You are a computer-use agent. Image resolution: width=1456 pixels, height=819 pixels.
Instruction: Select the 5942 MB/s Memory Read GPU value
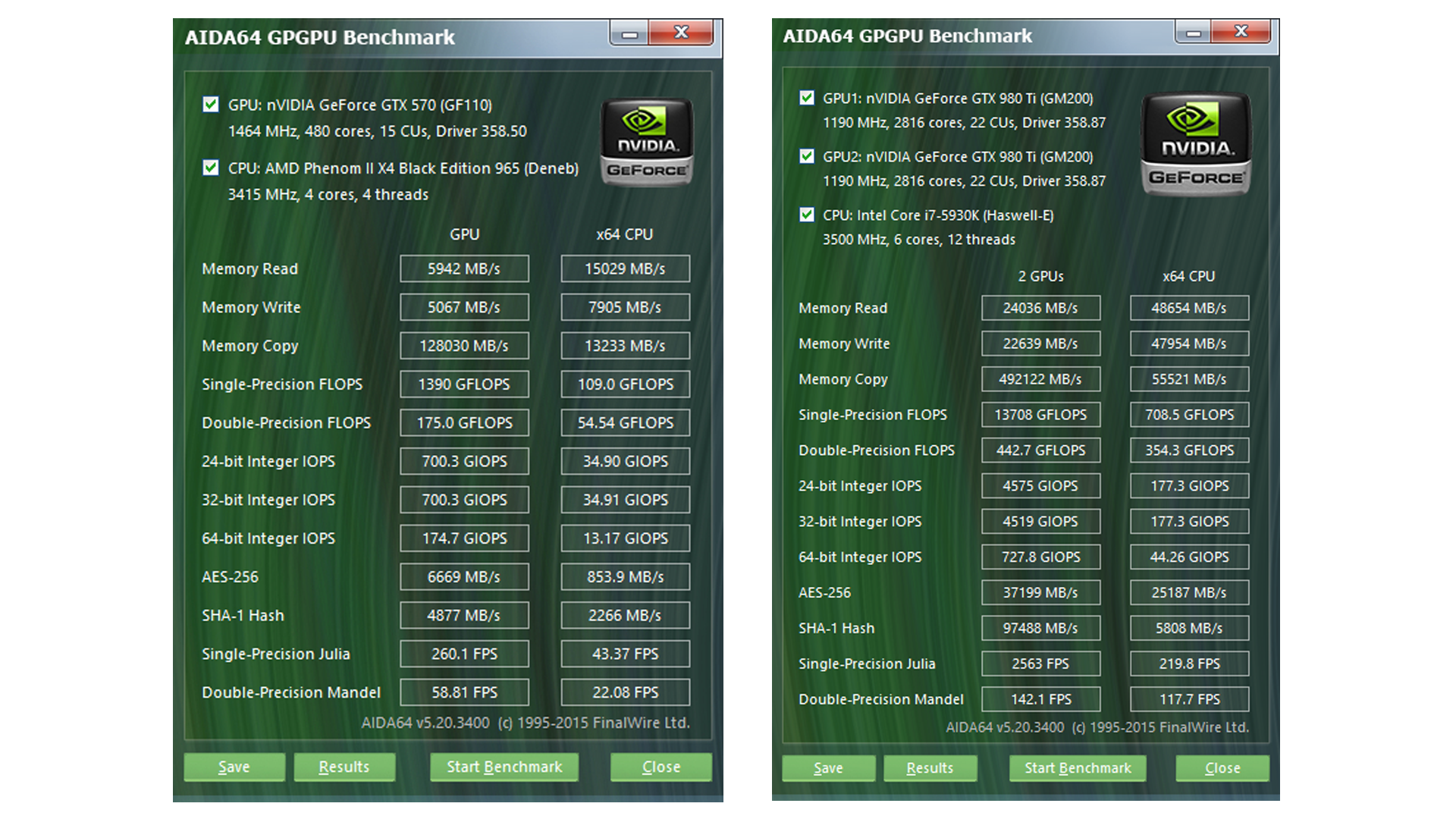click(x=464, y=268)
